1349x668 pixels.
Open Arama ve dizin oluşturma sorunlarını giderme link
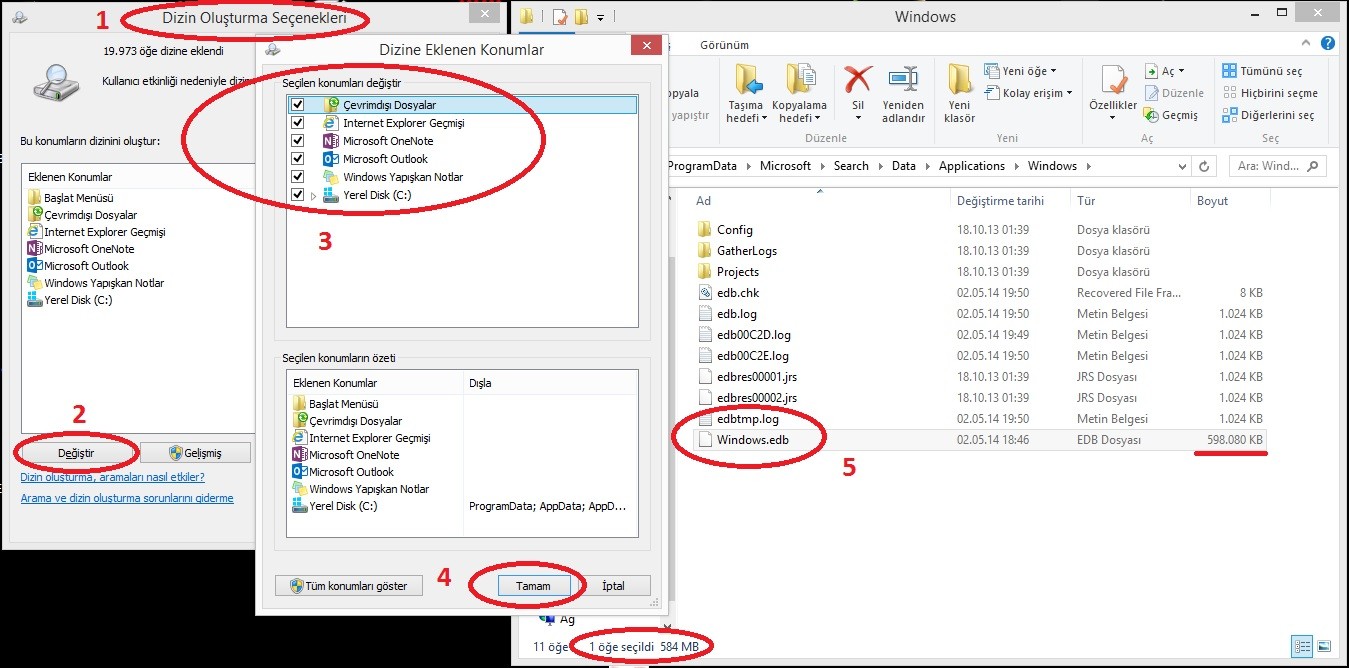tap(127, 498)
